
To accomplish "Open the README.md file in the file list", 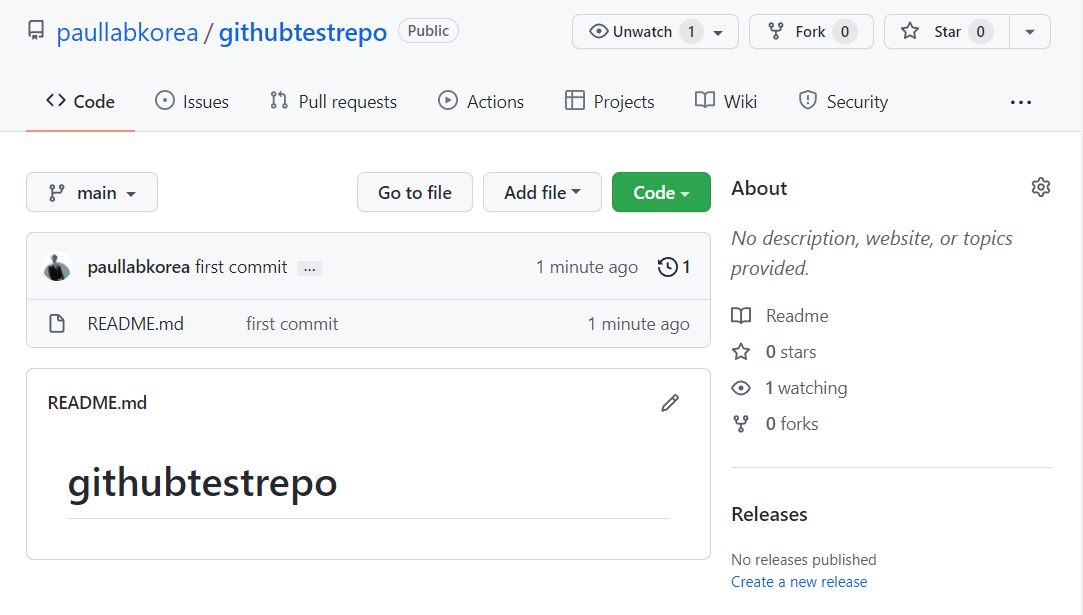I will pyautogui.click(x=135, y=324).
